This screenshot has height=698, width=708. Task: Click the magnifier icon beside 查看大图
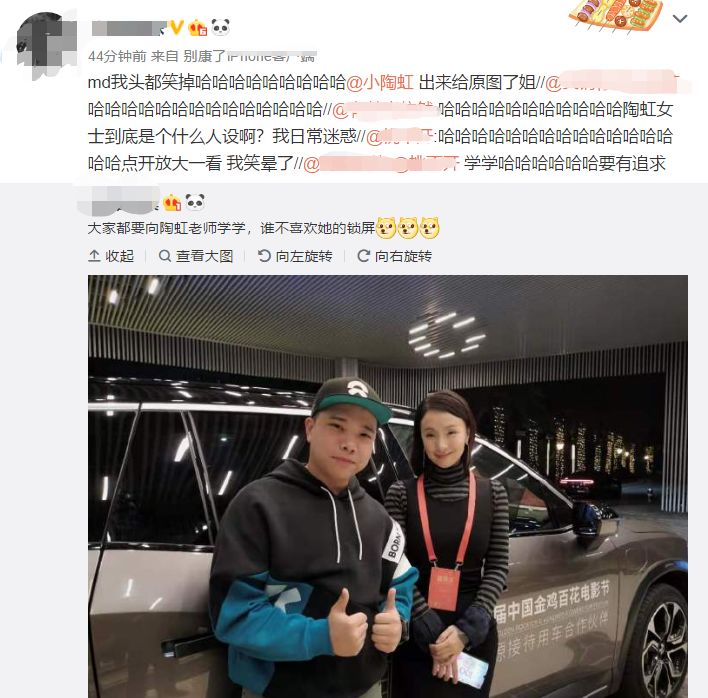click(165, 256)
